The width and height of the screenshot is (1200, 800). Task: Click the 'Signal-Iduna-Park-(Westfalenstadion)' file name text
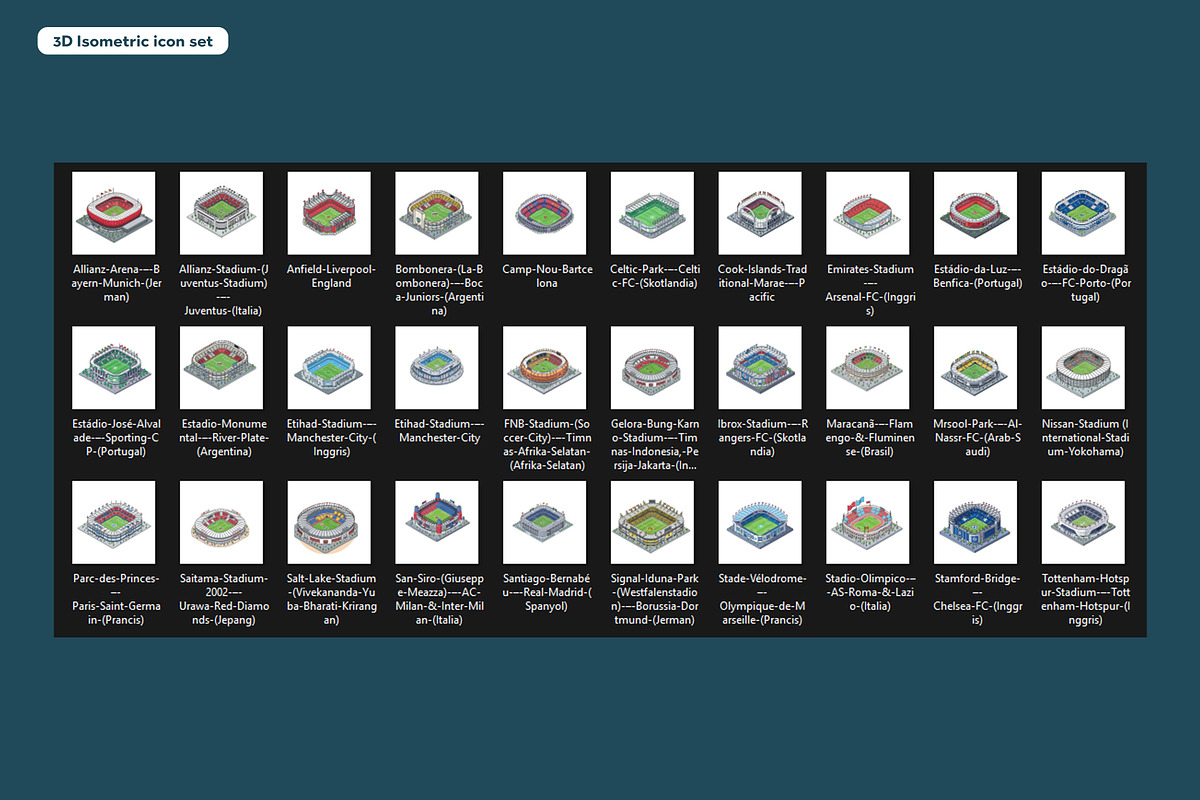coord(653,592)
